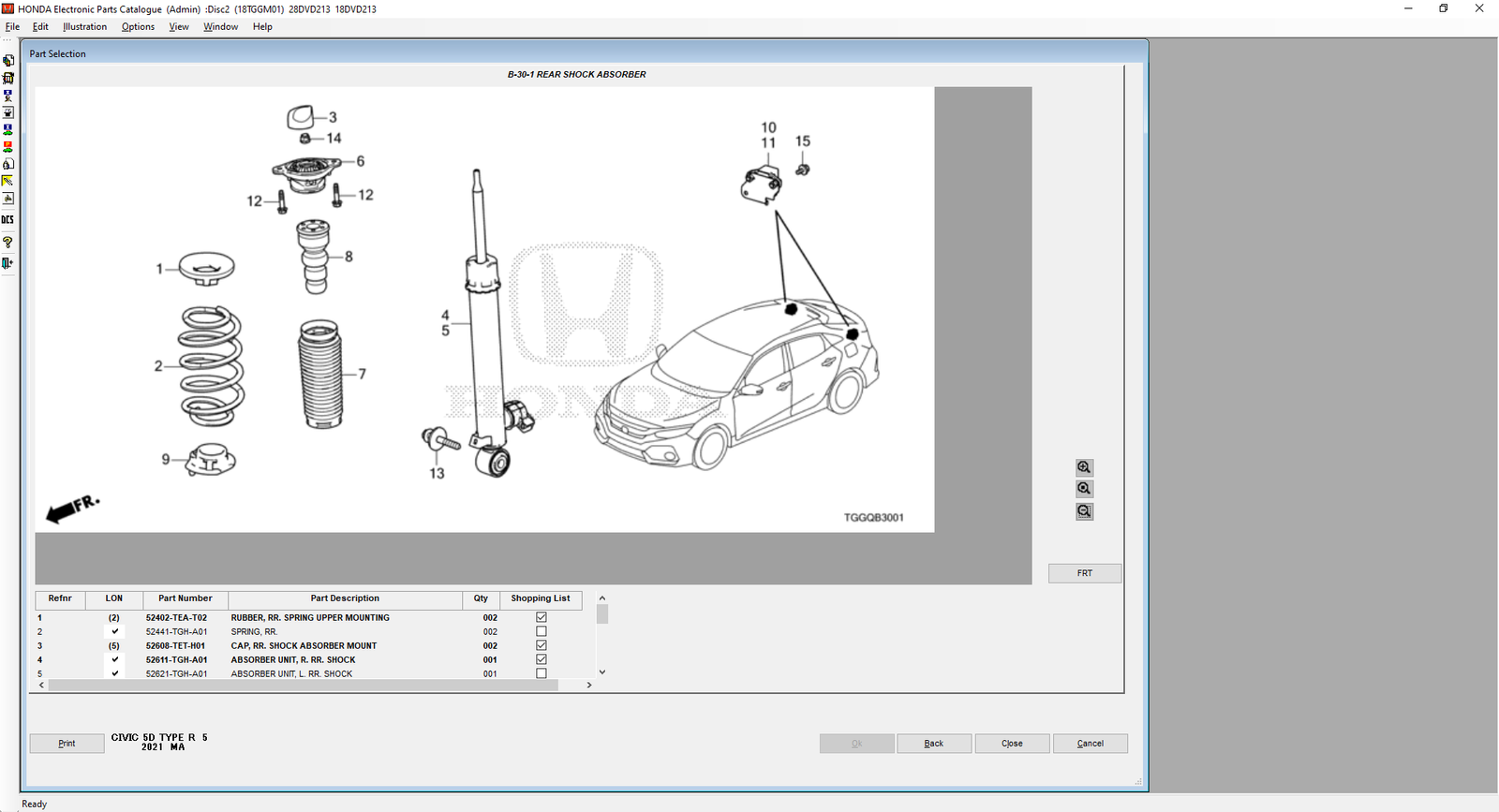Click callout number 2 beside the coil spring
The width and height of the screenshot is (1499, 812).
(158, 366)
